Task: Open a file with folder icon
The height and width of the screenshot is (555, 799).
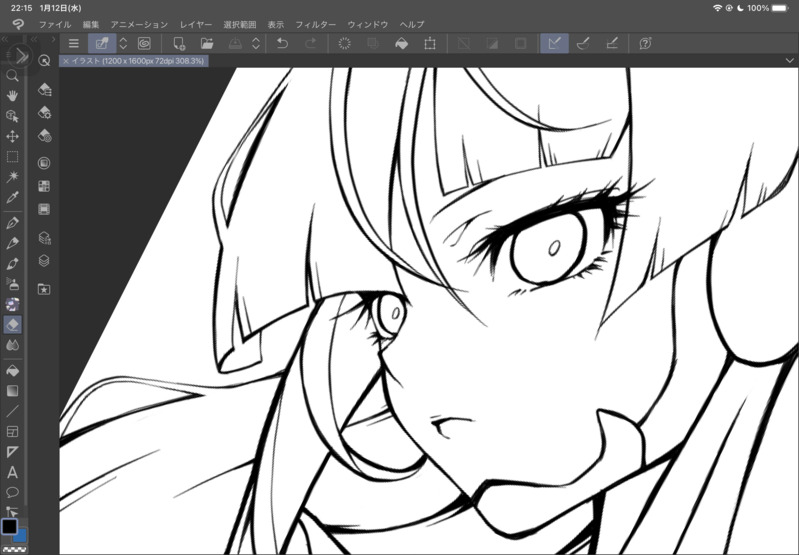Action: coord(206,43)
